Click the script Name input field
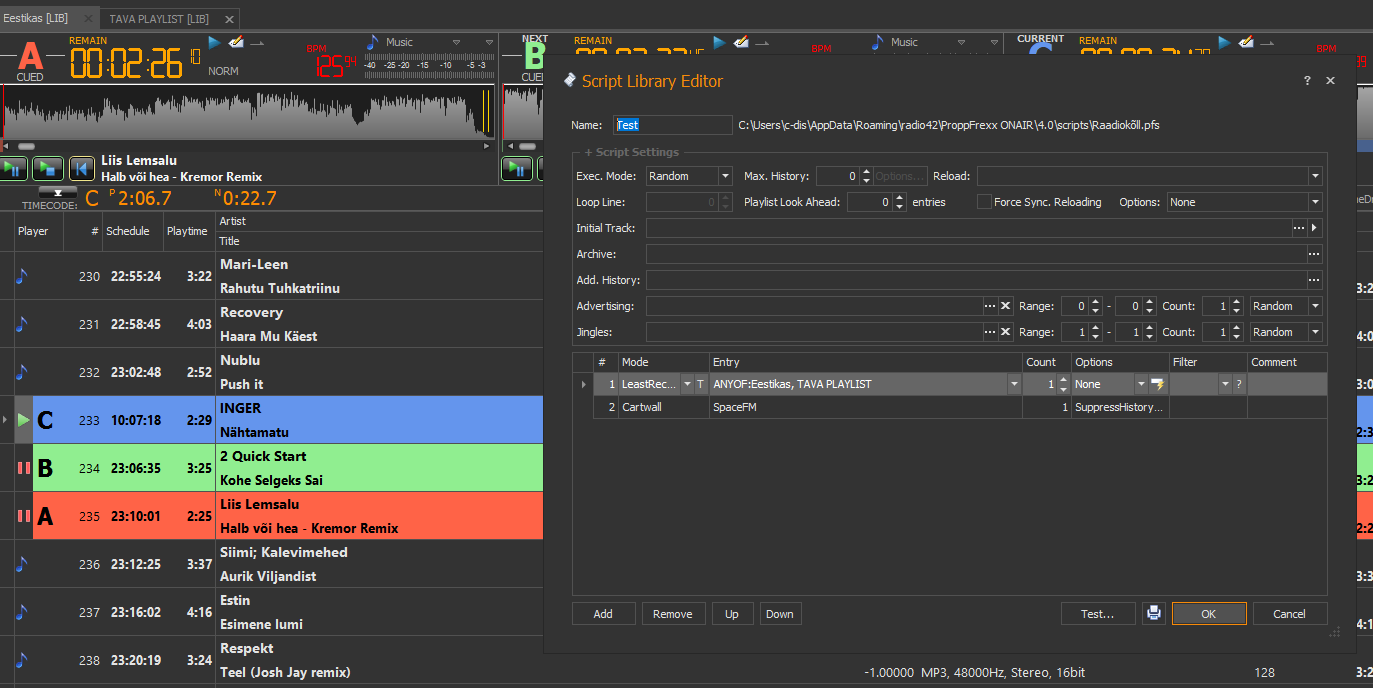The image size is (1373, 688). coord(675,125)
